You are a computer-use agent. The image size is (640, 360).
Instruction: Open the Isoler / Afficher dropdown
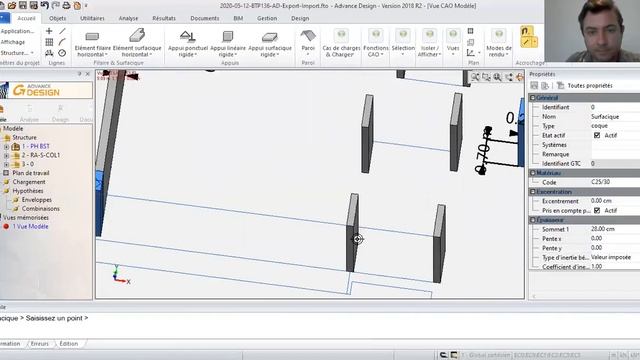(429, 51)
